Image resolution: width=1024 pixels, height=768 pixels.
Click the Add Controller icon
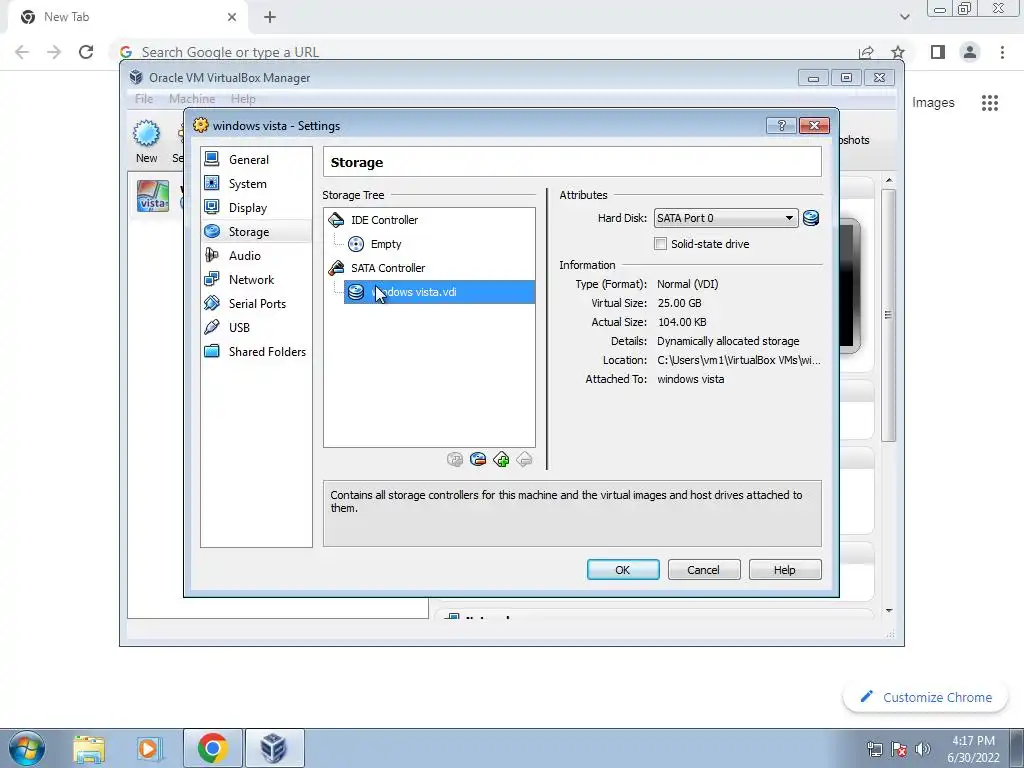(501, 460)
